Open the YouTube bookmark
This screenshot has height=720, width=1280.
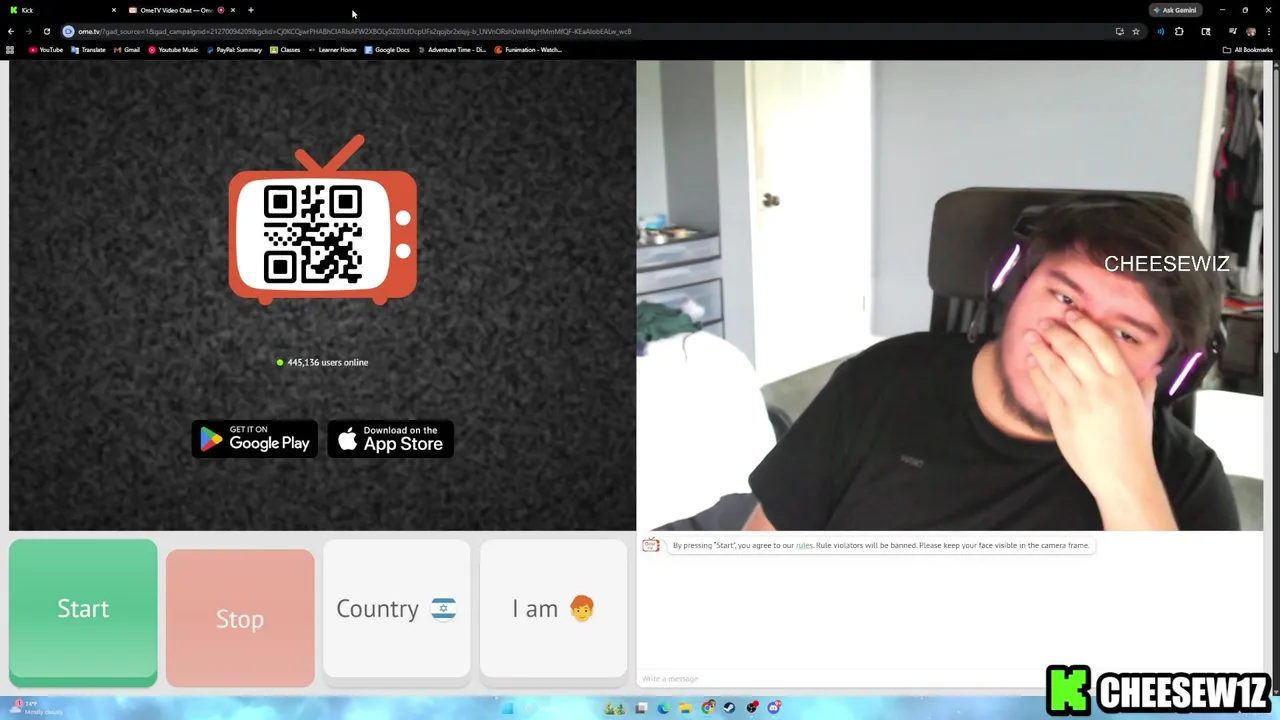click(x=46, y=49)
